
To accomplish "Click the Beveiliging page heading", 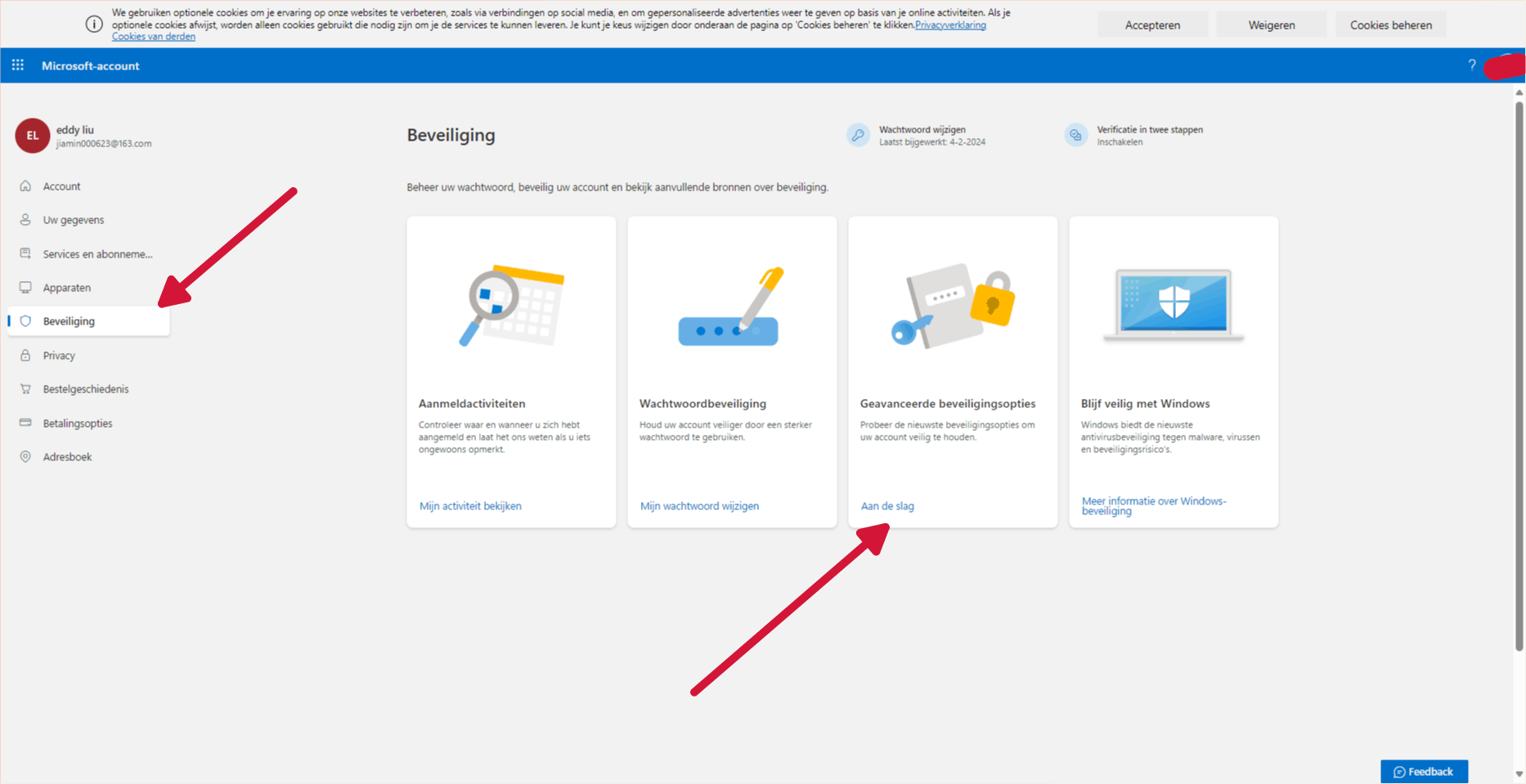I will 451,135.
